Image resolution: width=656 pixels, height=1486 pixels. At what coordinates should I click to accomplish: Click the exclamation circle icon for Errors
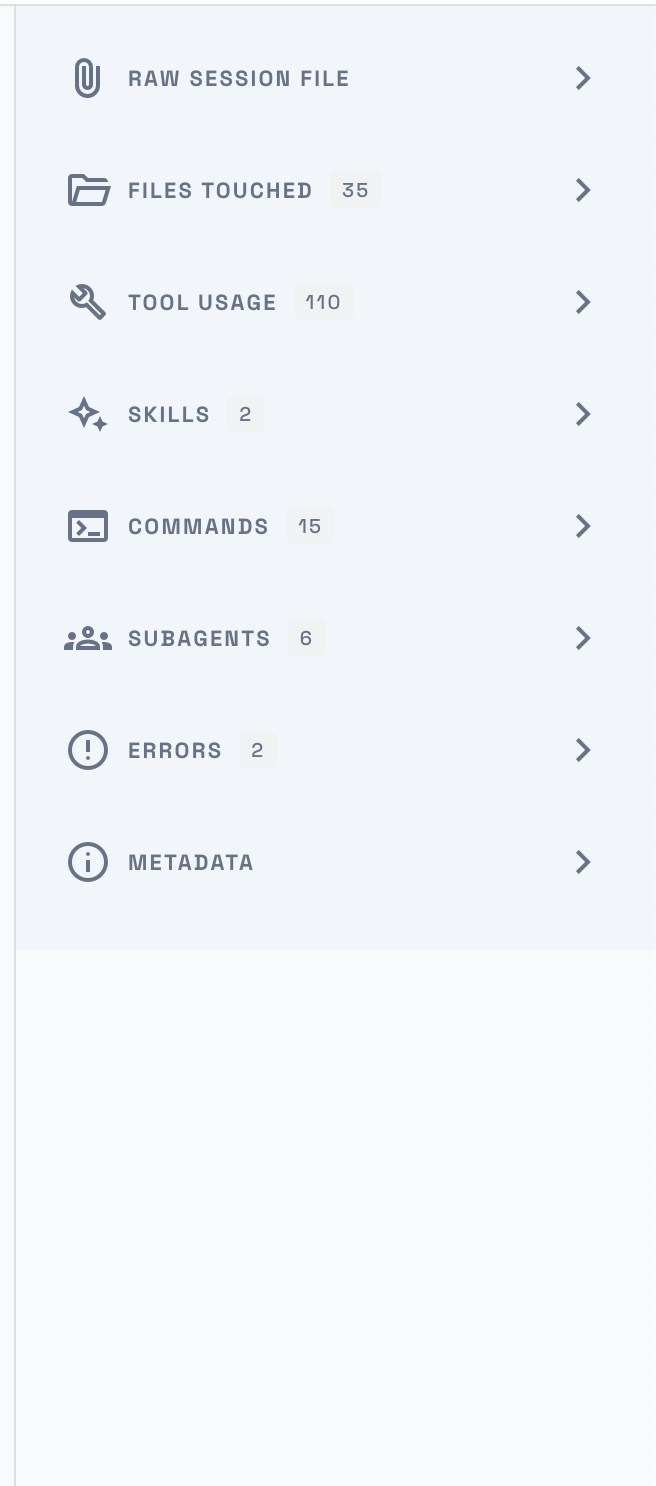tap(88, 750)
